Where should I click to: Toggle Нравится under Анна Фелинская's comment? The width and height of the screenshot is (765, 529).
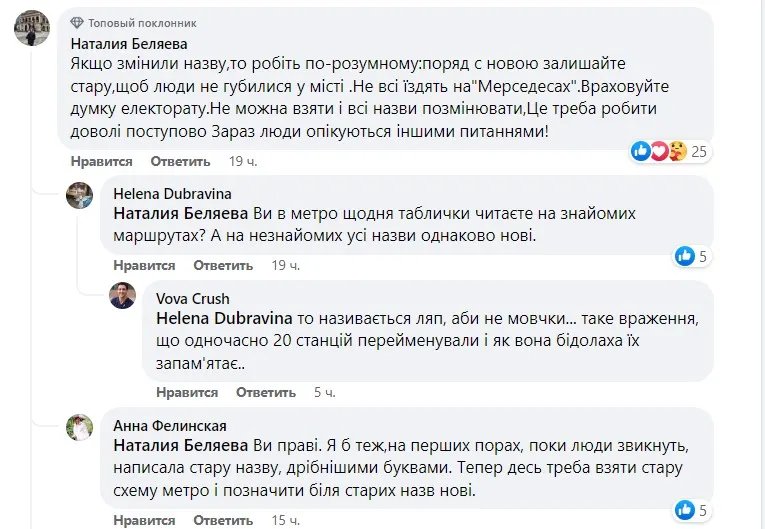pos(144,520)
